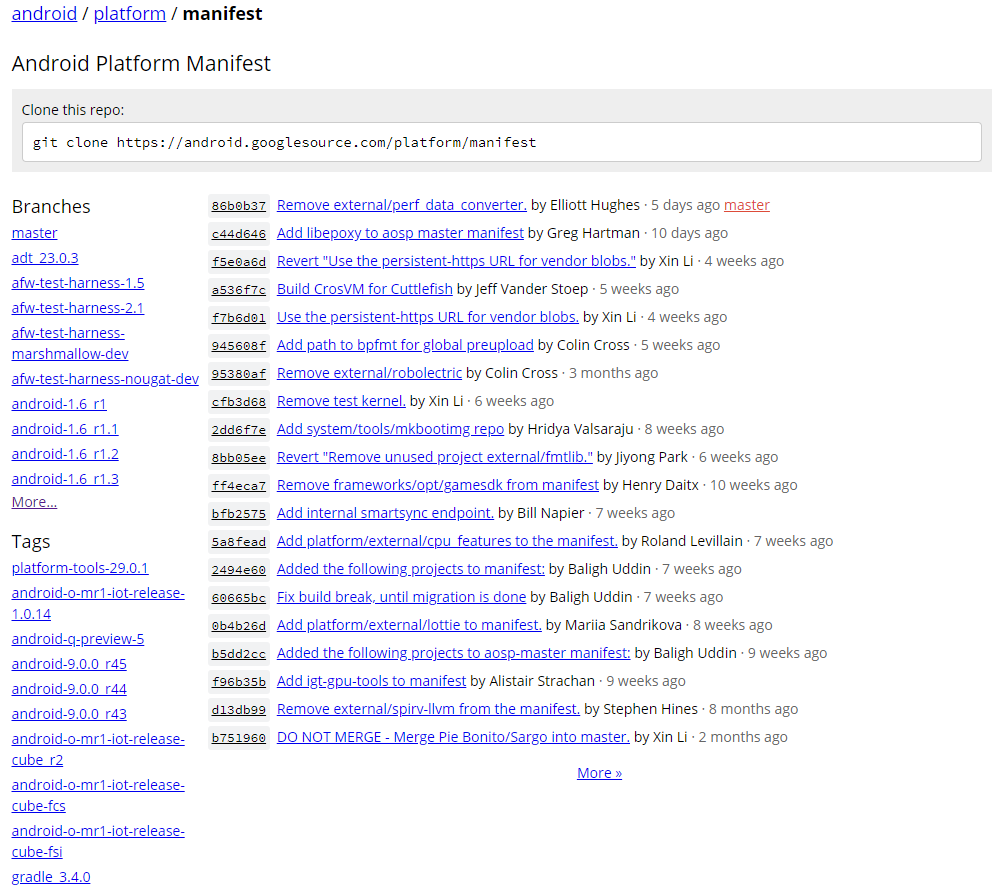Viewport: 1005px width, 891px height.
Task: Click the red master label beside first commit
Action: (x=747, y=205)
